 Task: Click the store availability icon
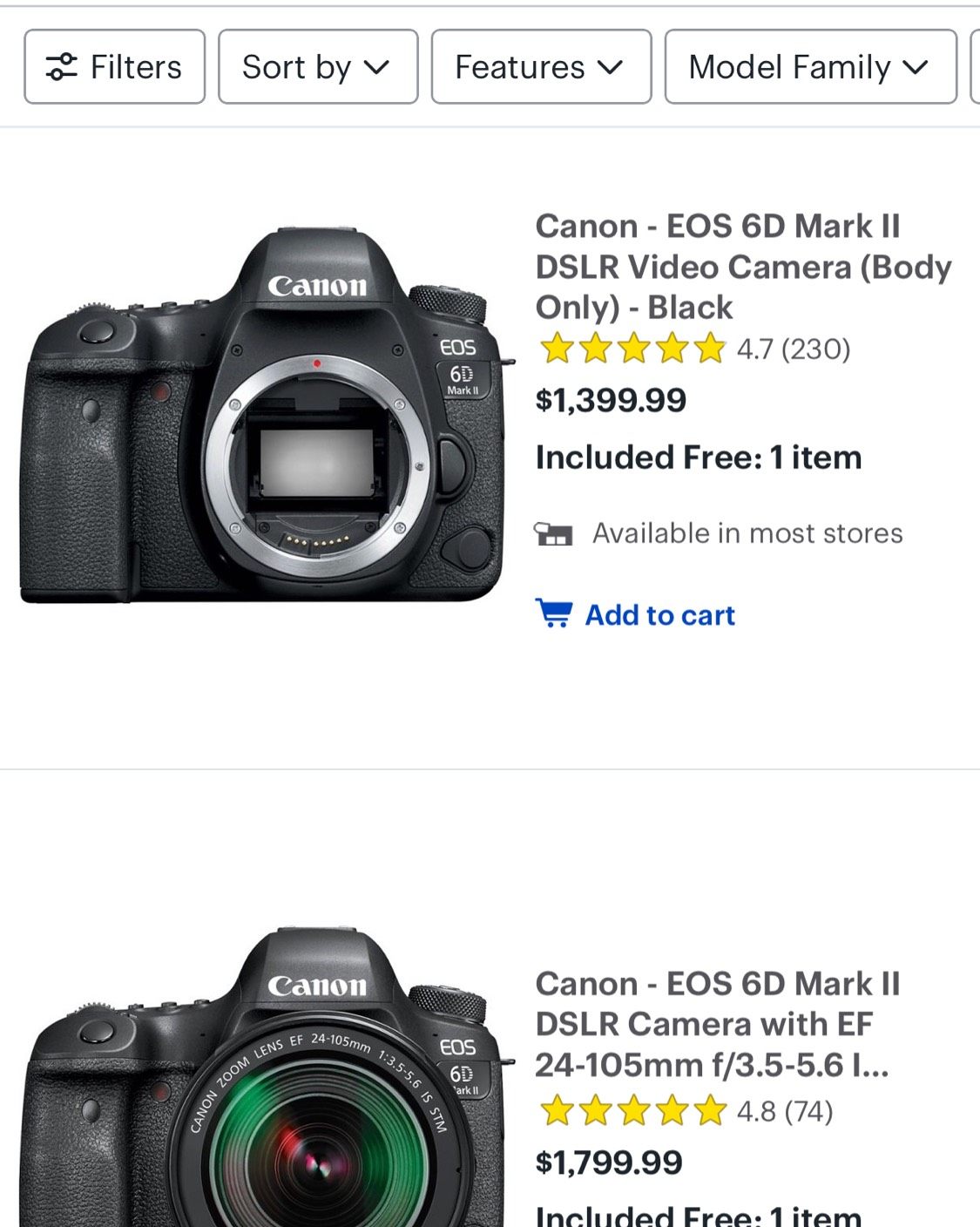(553, 533)
